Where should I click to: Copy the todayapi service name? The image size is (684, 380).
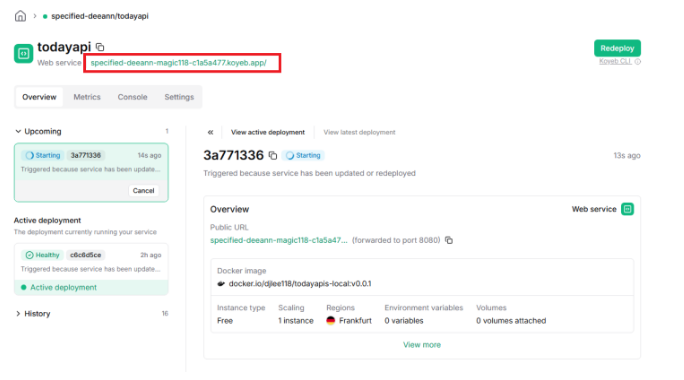(x=100, y=47)
